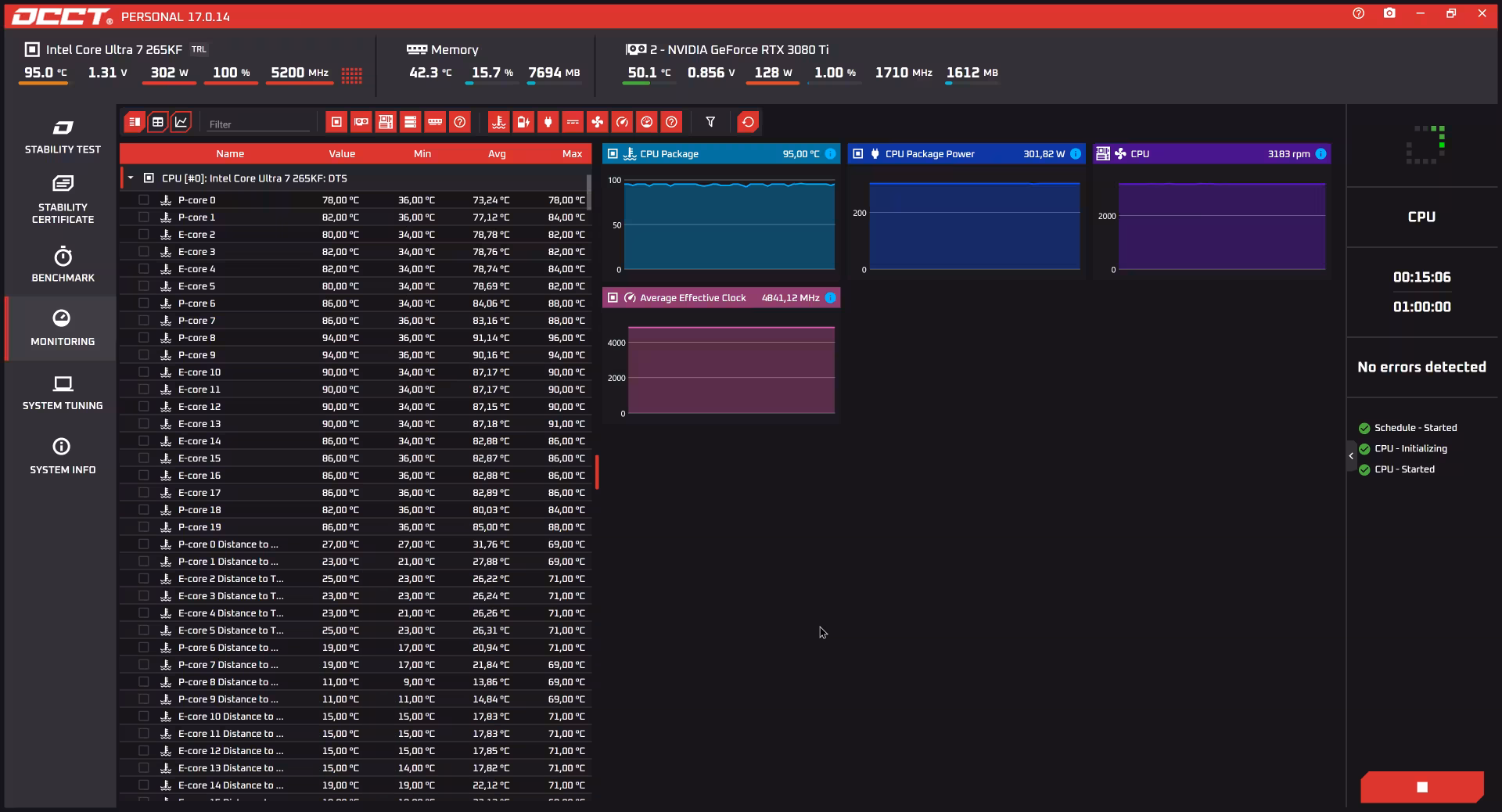Toggle the temperature sensor type filter

498,122
